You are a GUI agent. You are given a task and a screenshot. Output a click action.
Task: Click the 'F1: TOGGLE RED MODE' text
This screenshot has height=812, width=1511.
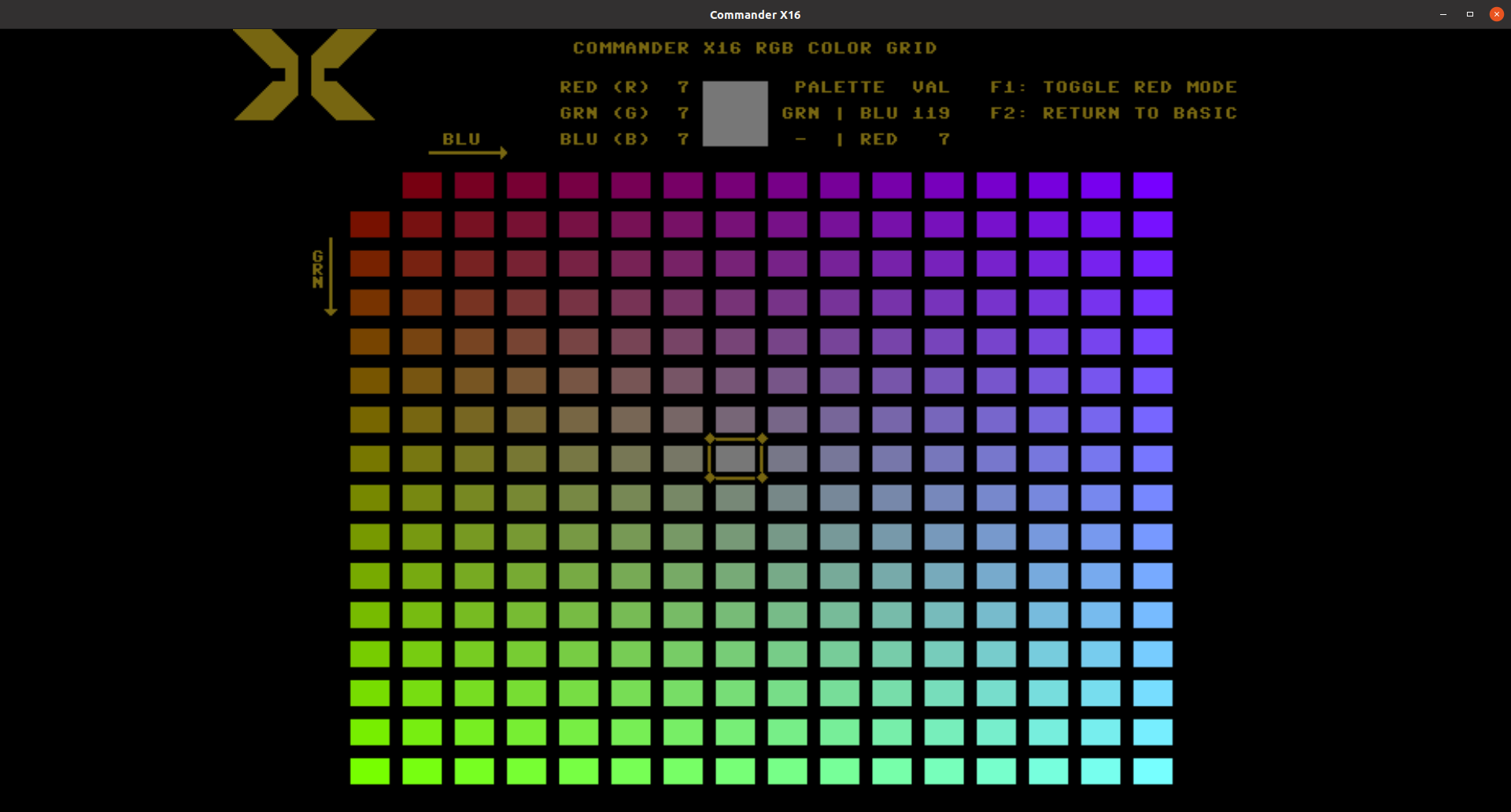click(x=1114, y=87)
